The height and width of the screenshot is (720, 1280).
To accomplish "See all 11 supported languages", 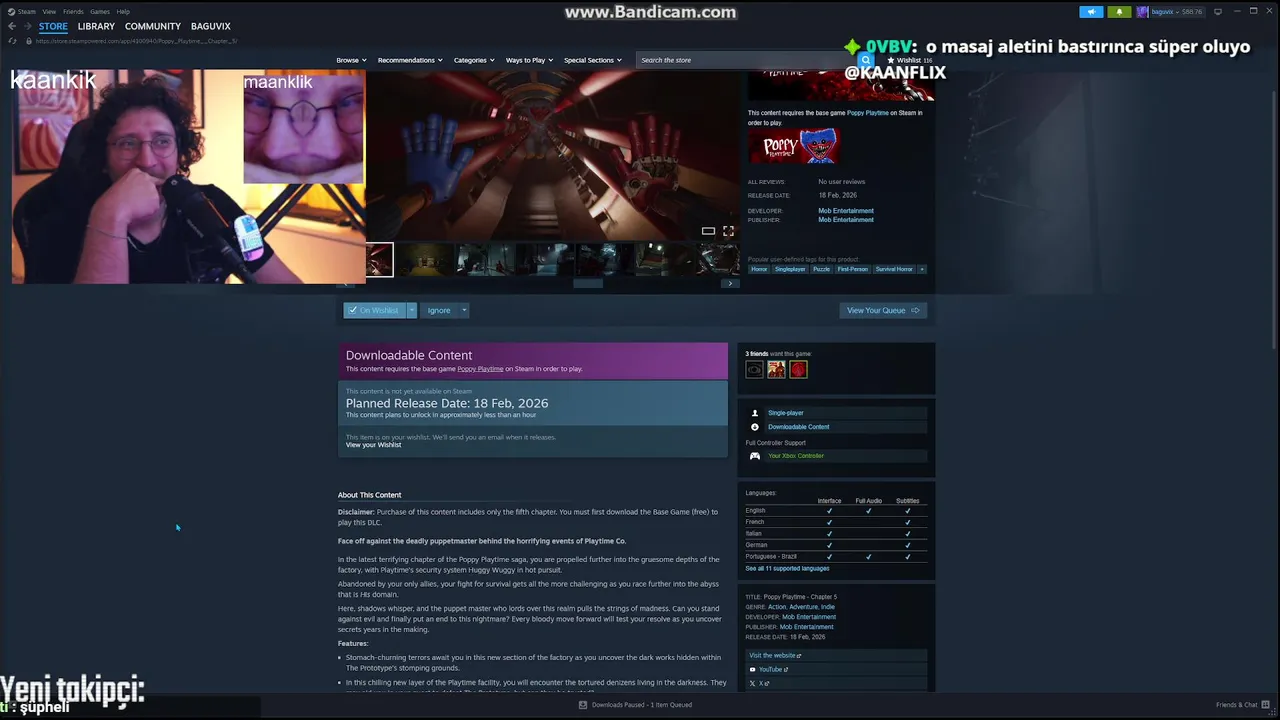I will click(x=787, y=568).
